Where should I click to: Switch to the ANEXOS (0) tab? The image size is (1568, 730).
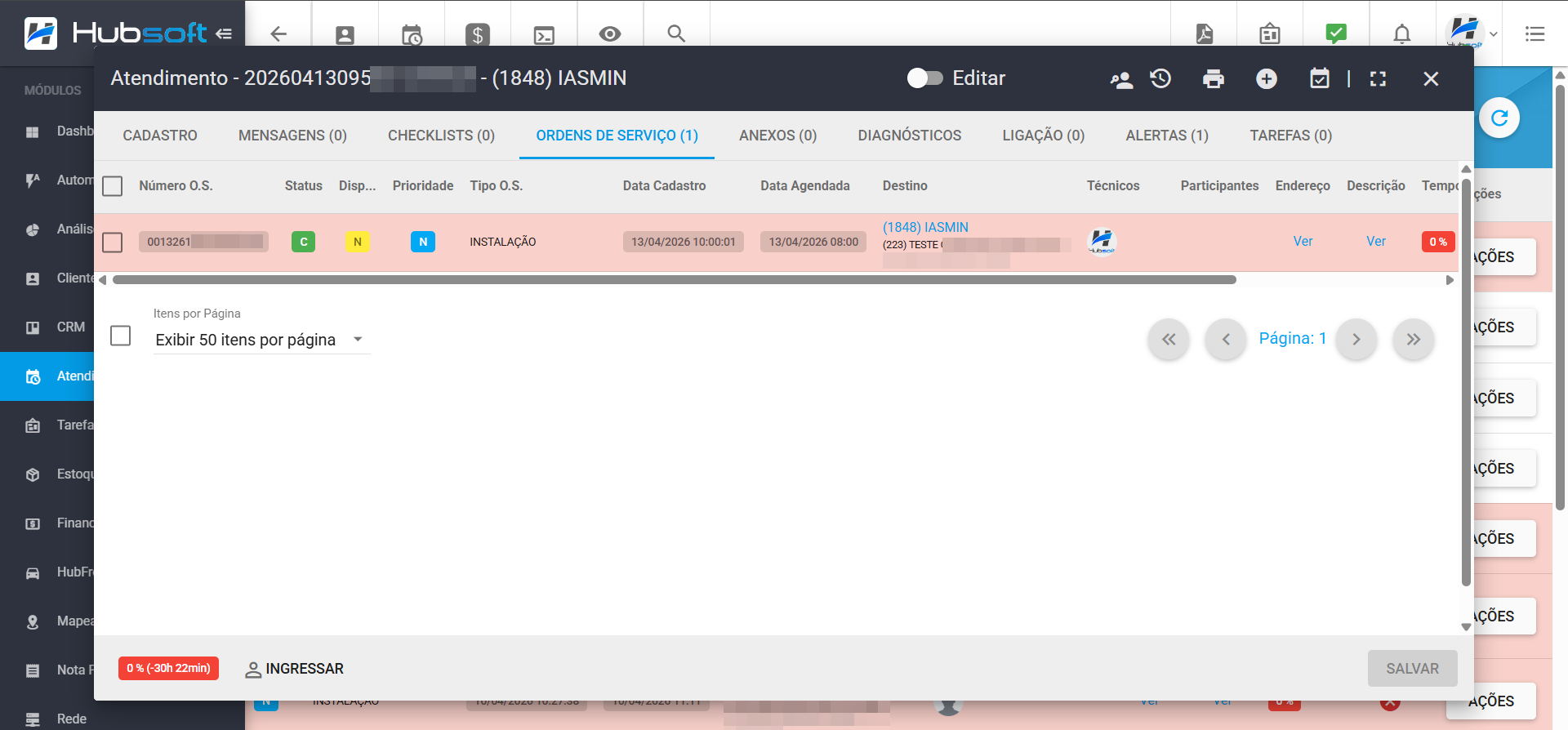coord(777,136)
